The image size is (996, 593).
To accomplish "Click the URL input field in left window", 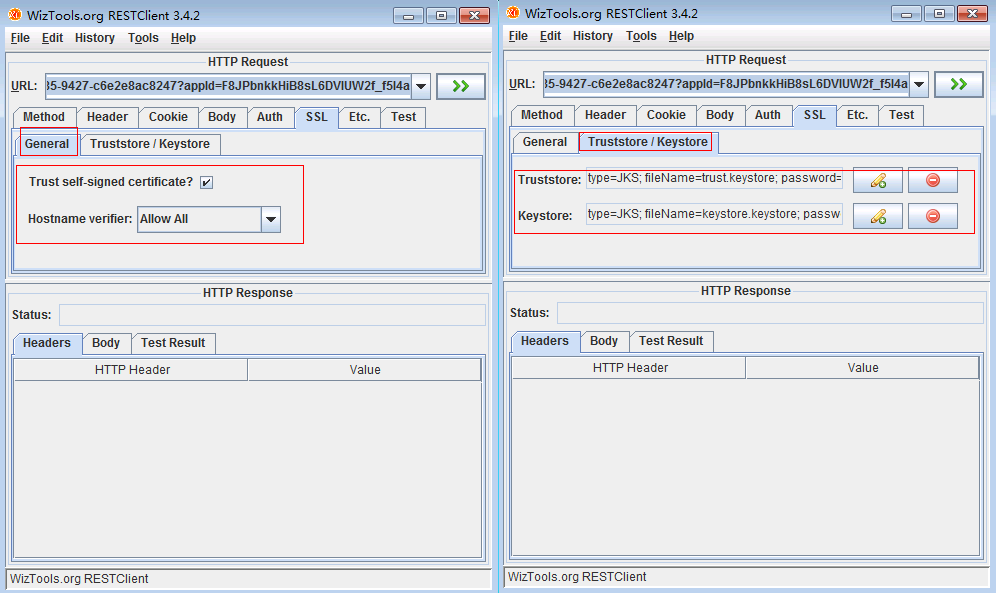I will [x=228, y=86].
